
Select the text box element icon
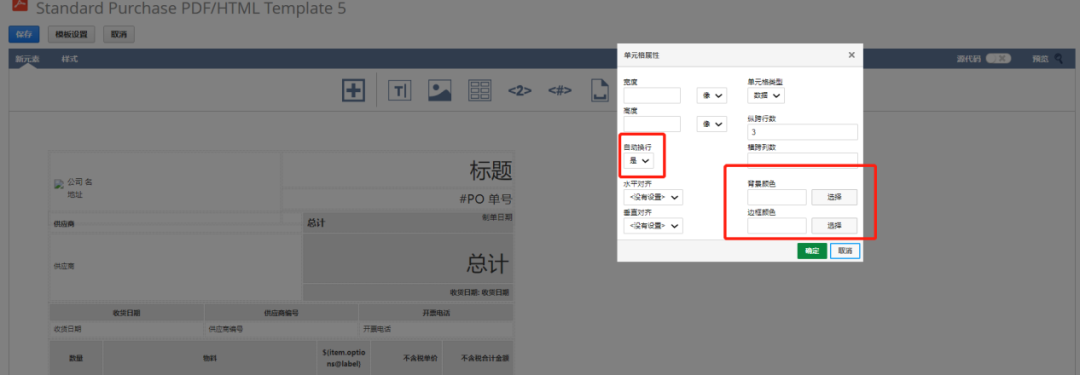coord(399,90)
